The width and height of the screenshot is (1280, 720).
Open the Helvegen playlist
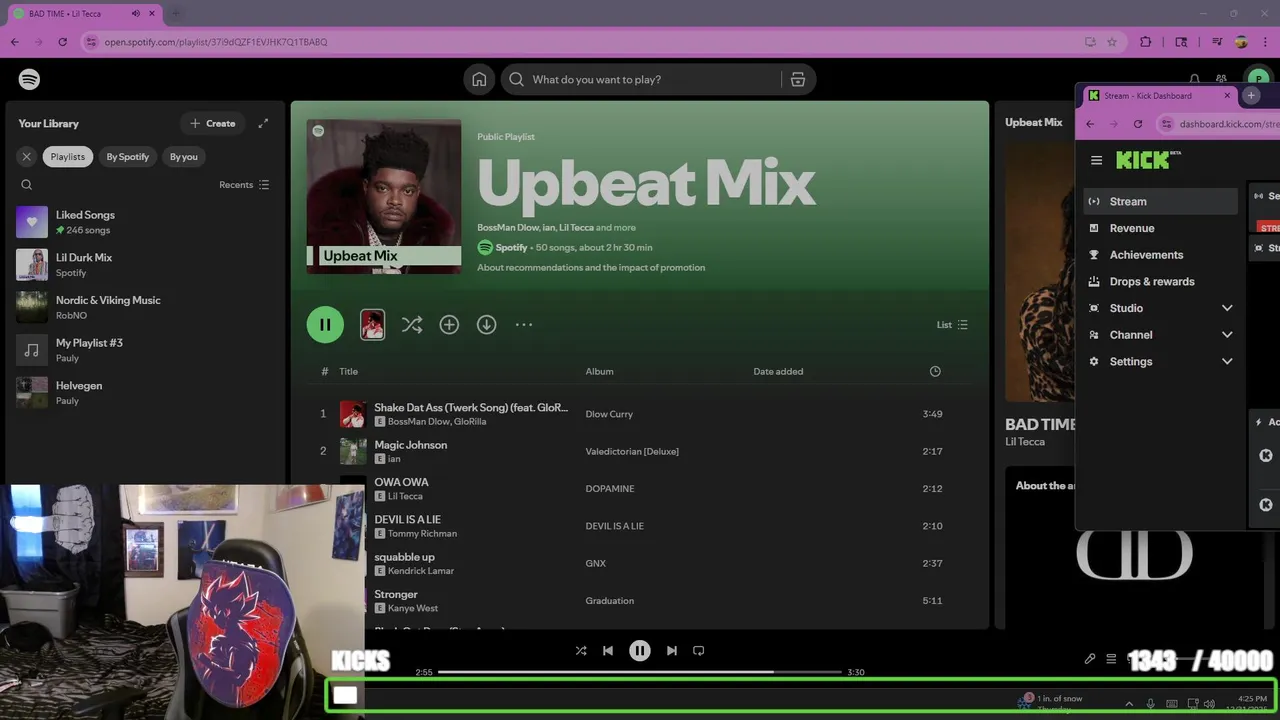click(x=145, y=393)
